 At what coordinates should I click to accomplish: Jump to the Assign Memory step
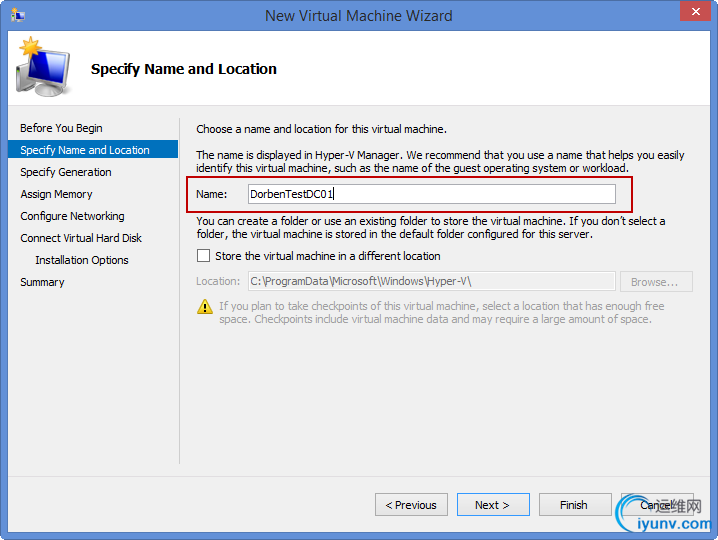pos(56,194)
